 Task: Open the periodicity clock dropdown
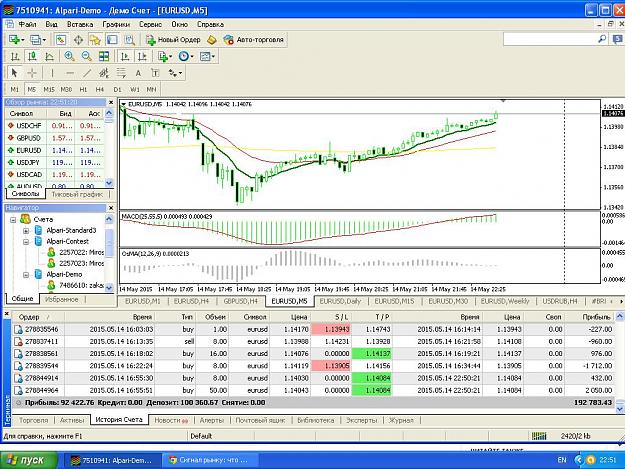[186, 56]
